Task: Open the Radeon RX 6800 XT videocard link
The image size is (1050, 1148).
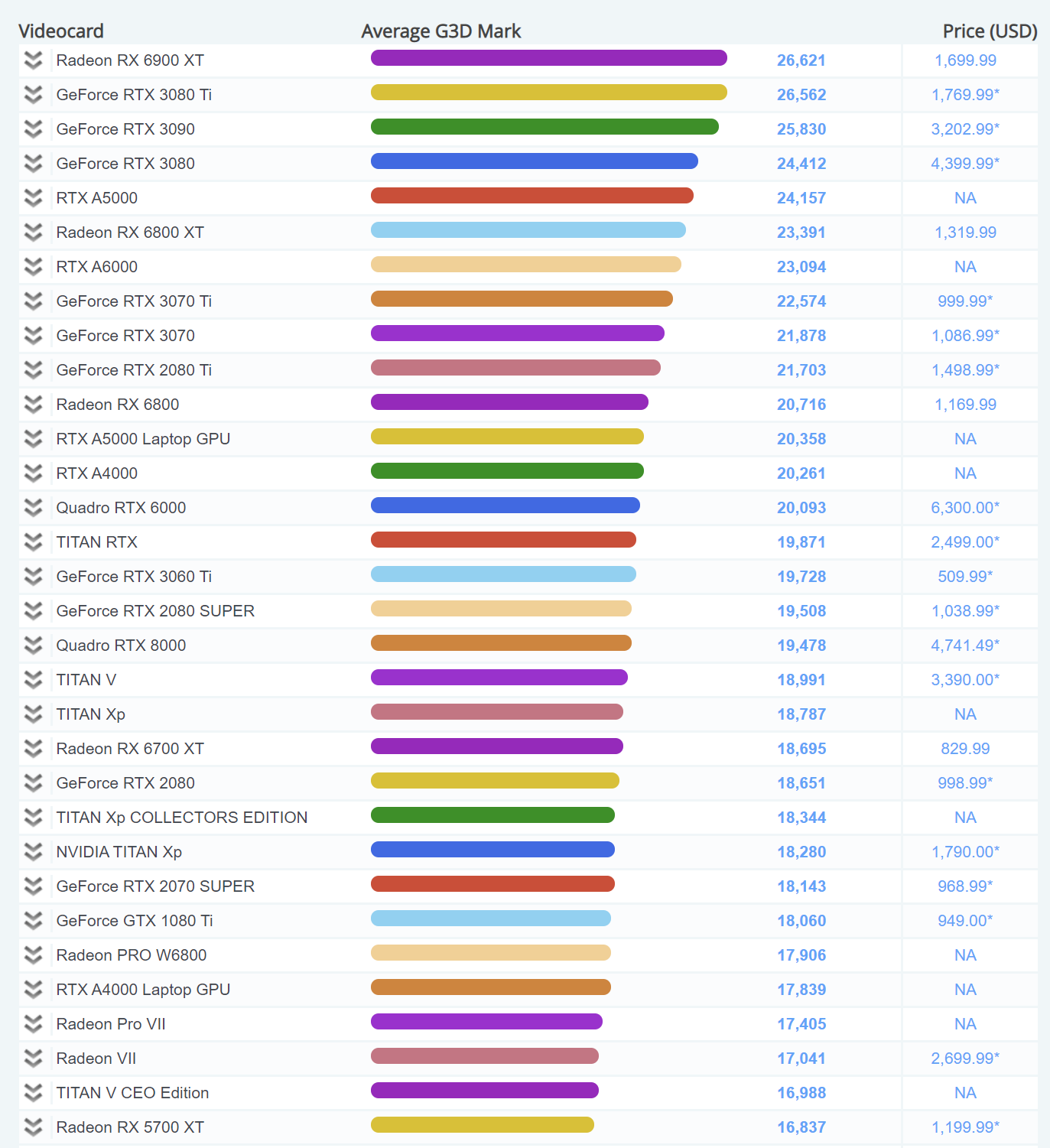Action: [130, 233]
